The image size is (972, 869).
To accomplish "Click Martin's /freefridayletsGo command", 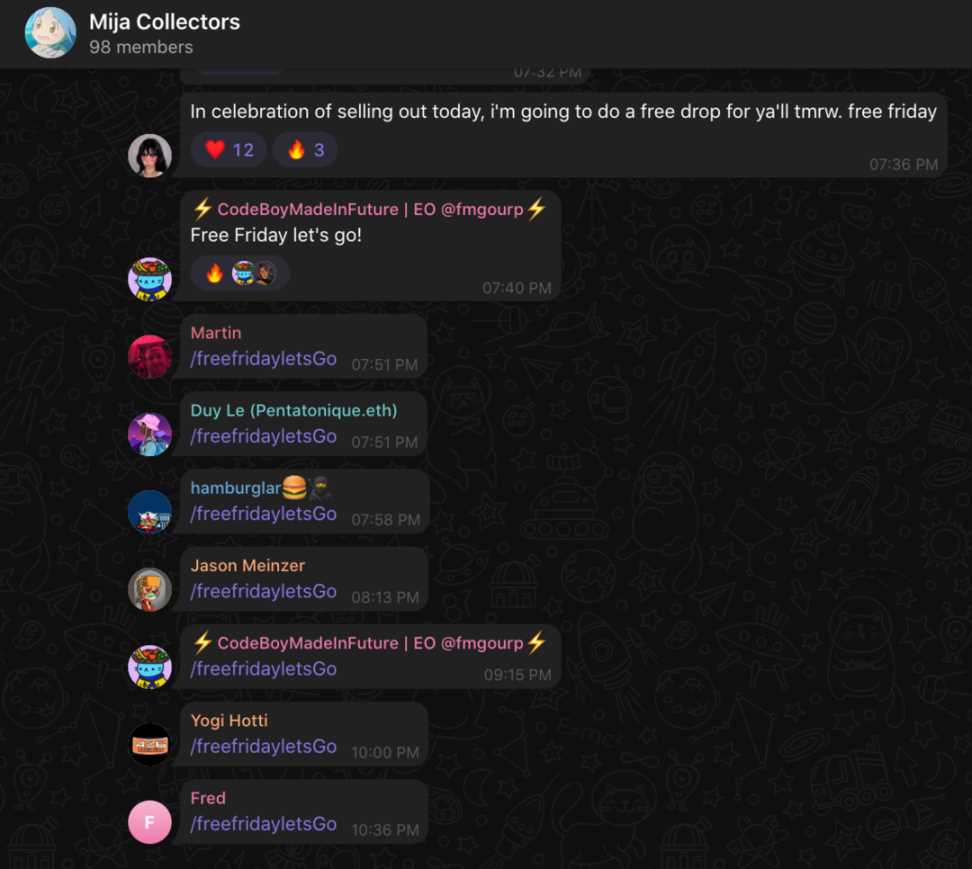I will [x=263, y=359].
